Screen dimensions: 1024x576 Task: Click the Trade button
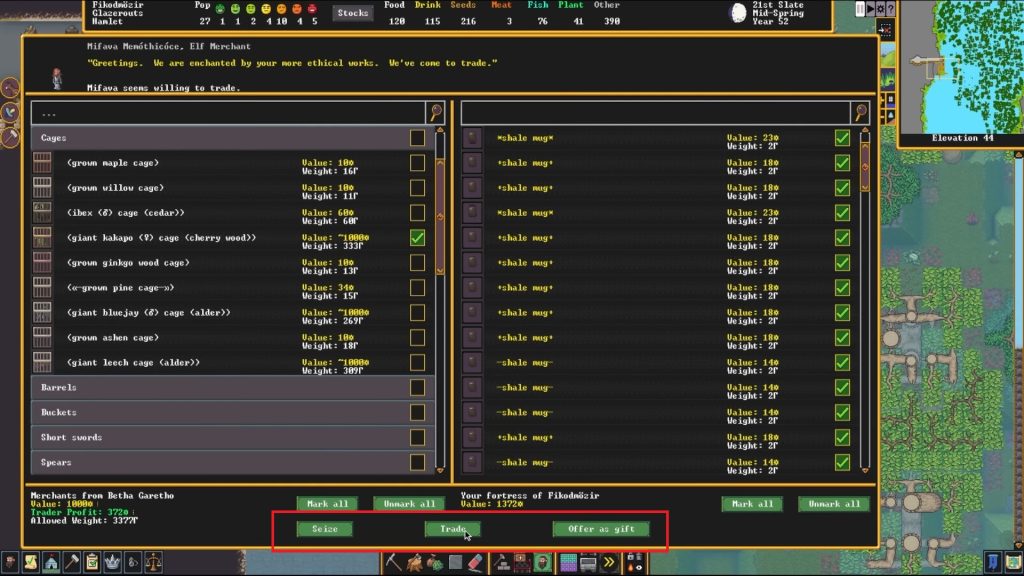tap(453, 529)
